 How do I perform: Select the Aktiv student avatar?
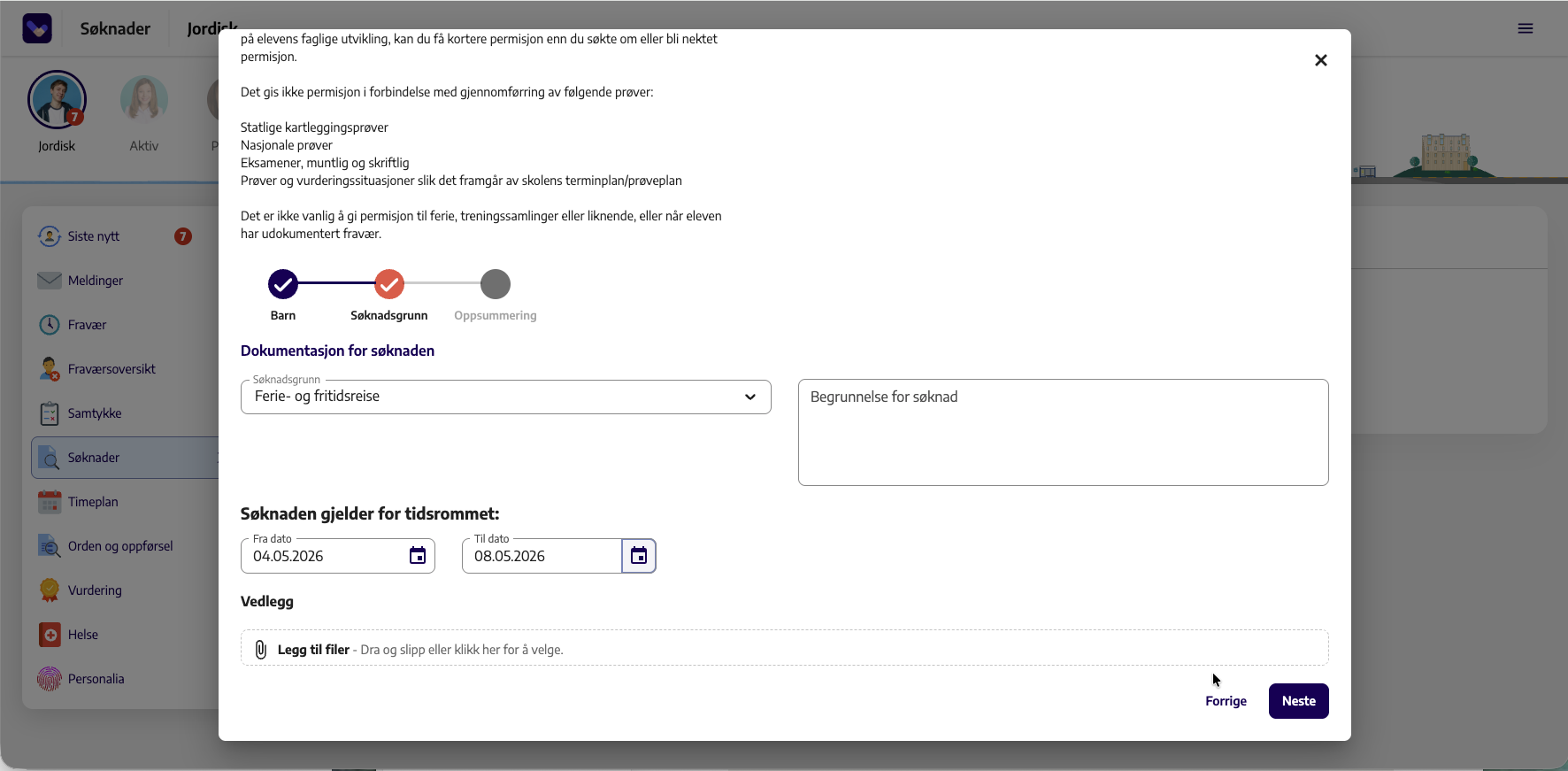pyautogui.click(x=144, y=100)
